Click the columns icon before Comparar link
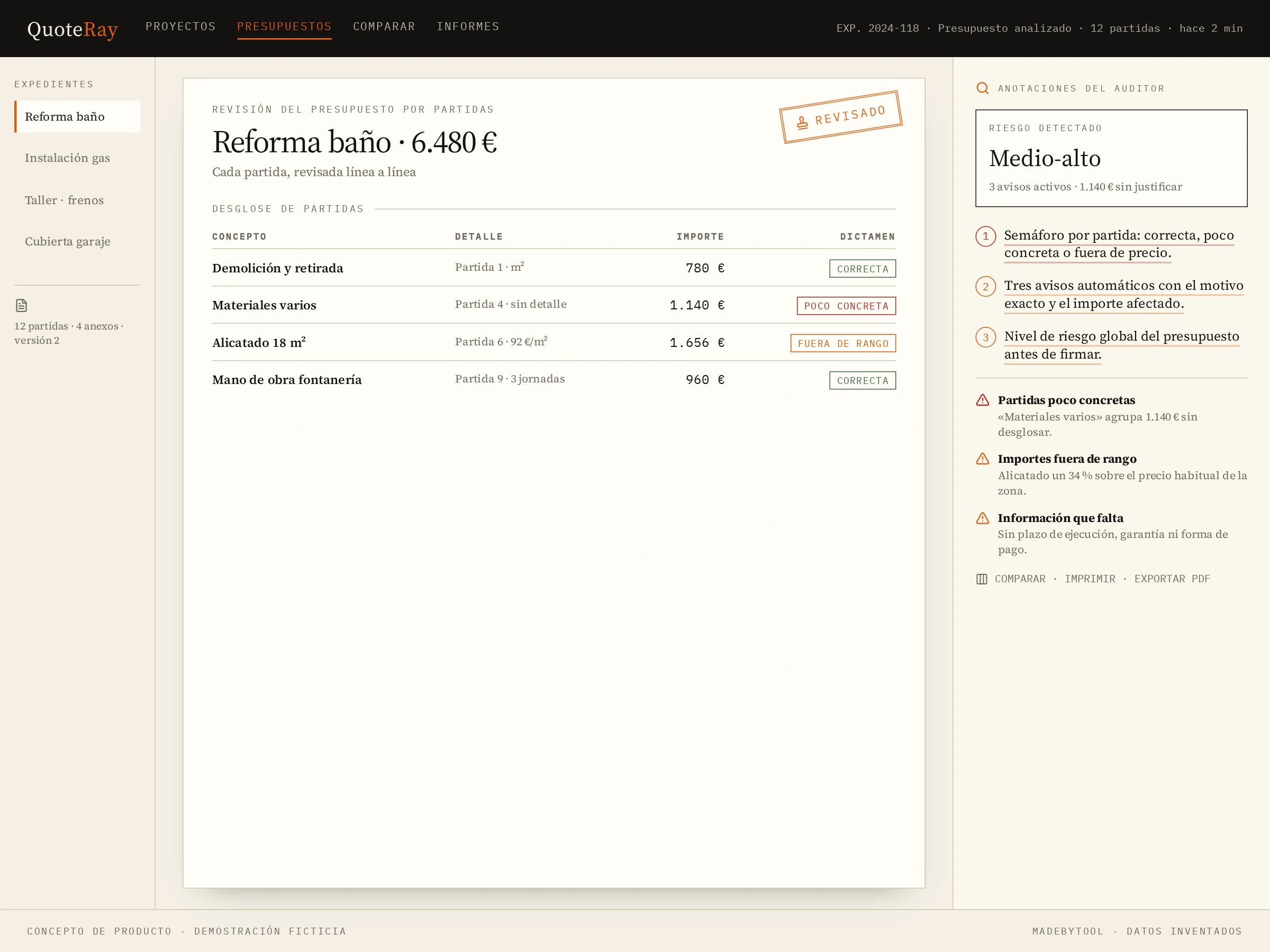 (x=982, y=579)
